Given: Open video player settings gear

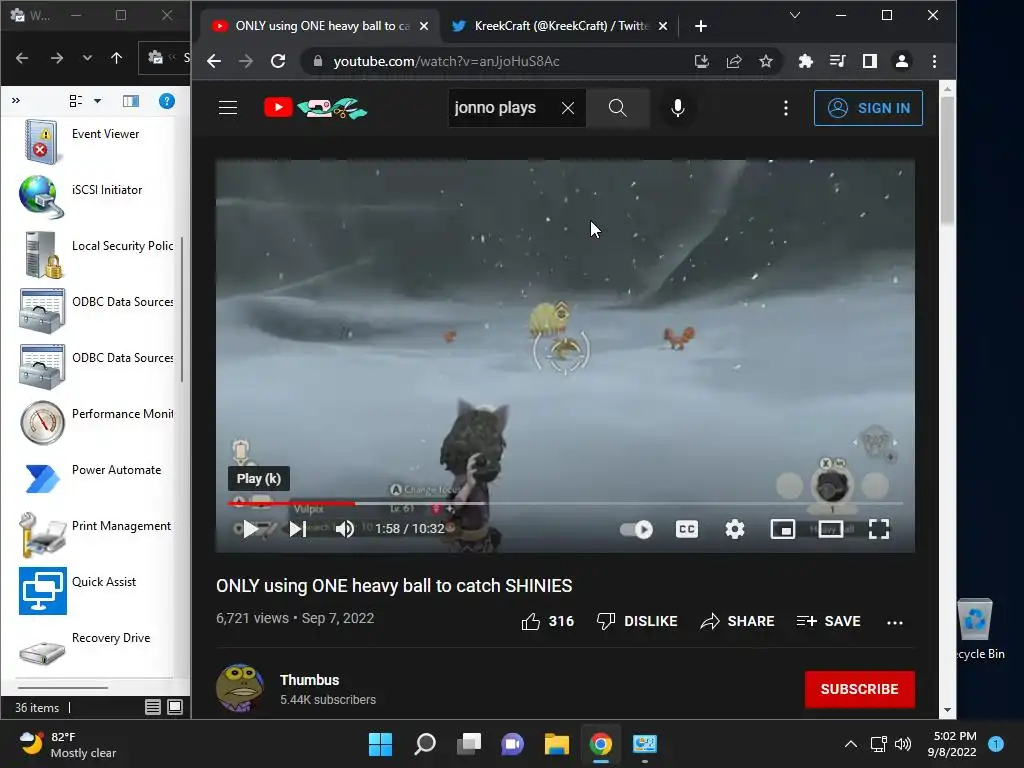Looking at the screenshot, I should [735, 529].
